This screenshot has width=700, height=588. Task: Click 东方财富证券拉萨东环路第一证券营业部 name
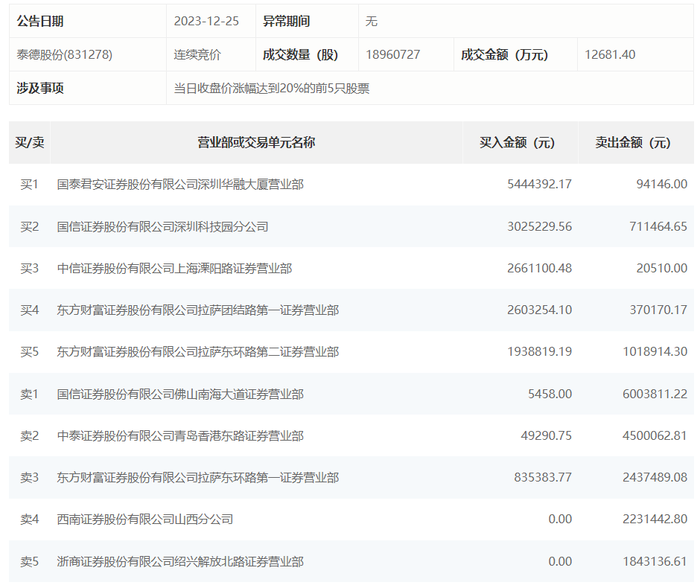pos(198,478)
